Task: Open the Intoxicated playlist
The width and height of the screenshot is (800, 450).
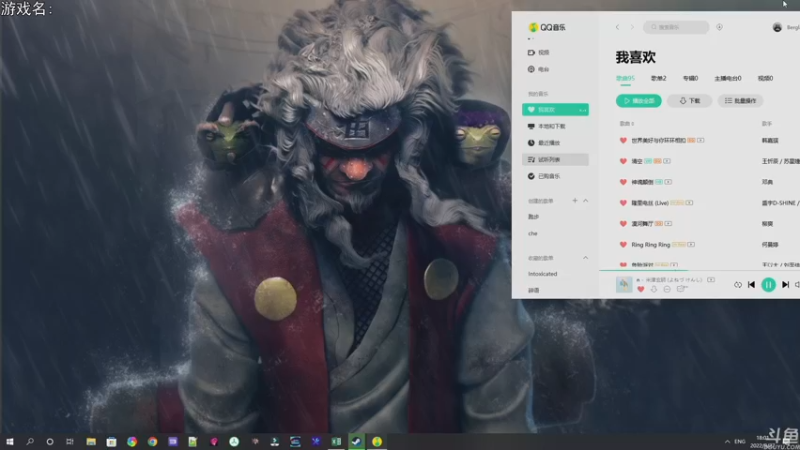Action: [542, 274]
